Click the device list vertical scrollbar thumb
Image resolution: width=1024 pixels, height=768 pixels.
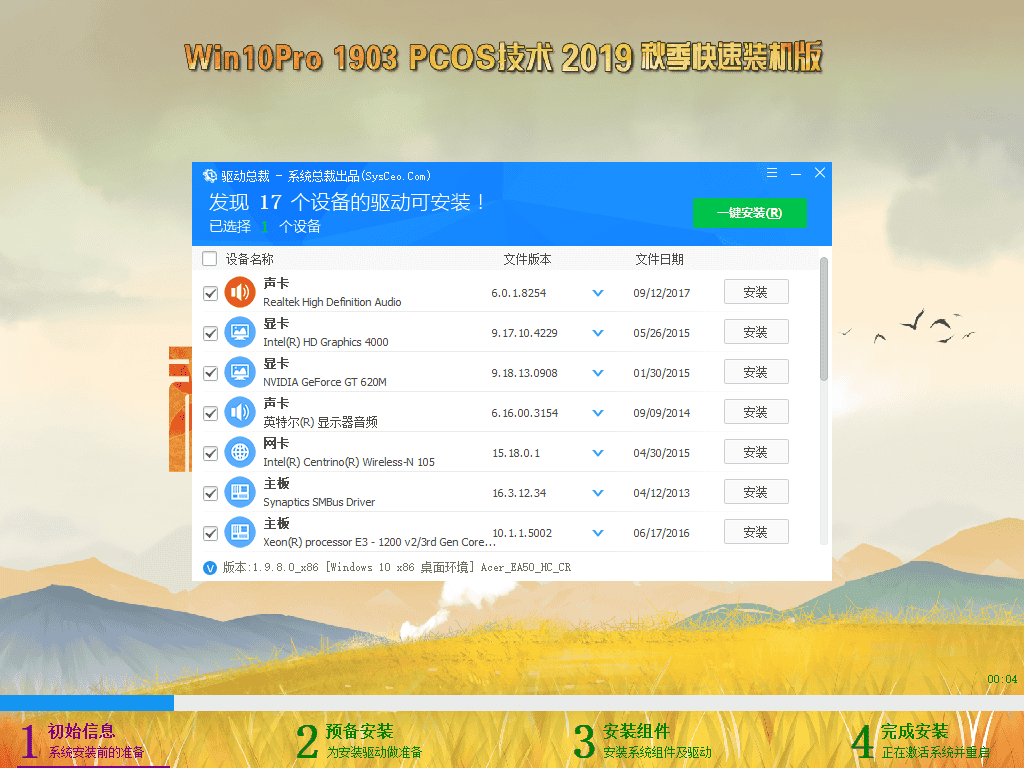point(824,319)
